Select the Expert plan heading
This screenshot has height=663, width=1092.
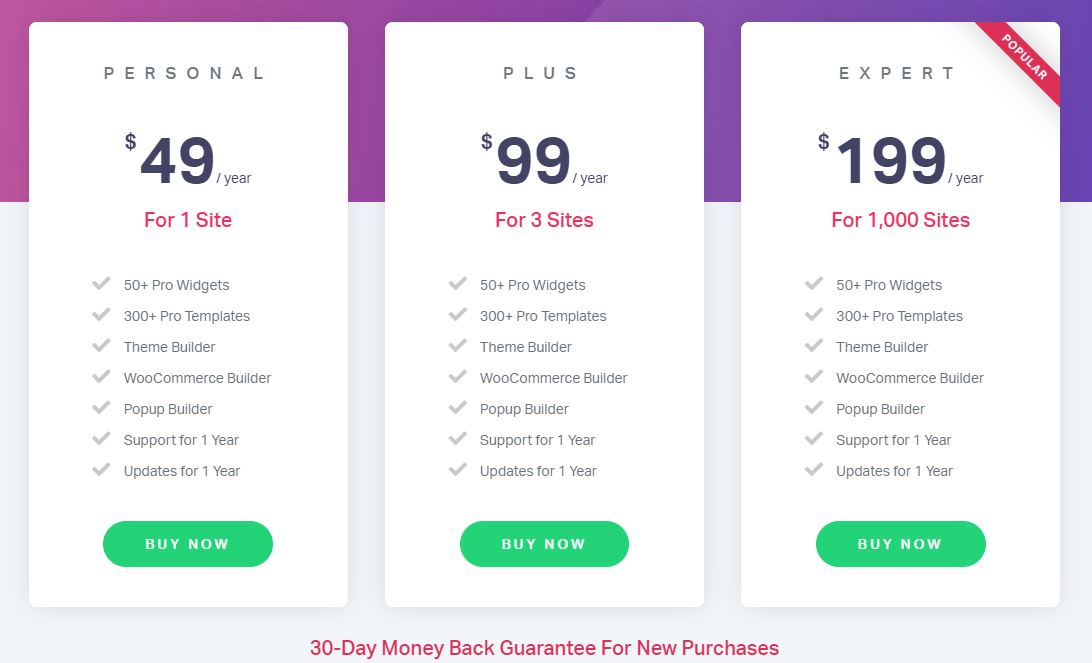pos(896,73)
